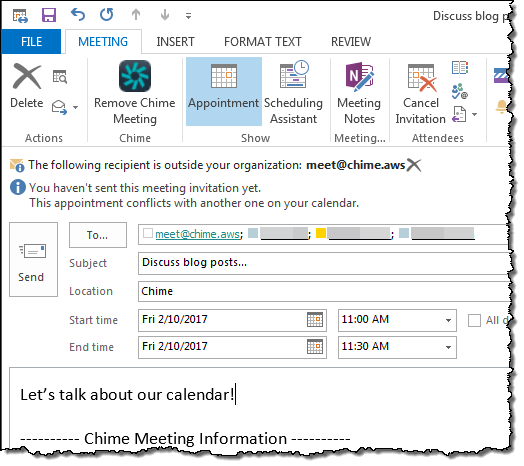The height and width of the screenshot is (466, 524).
Task: Click the Response Options icon
Action: pyautogui.click(x=459, y=114)
